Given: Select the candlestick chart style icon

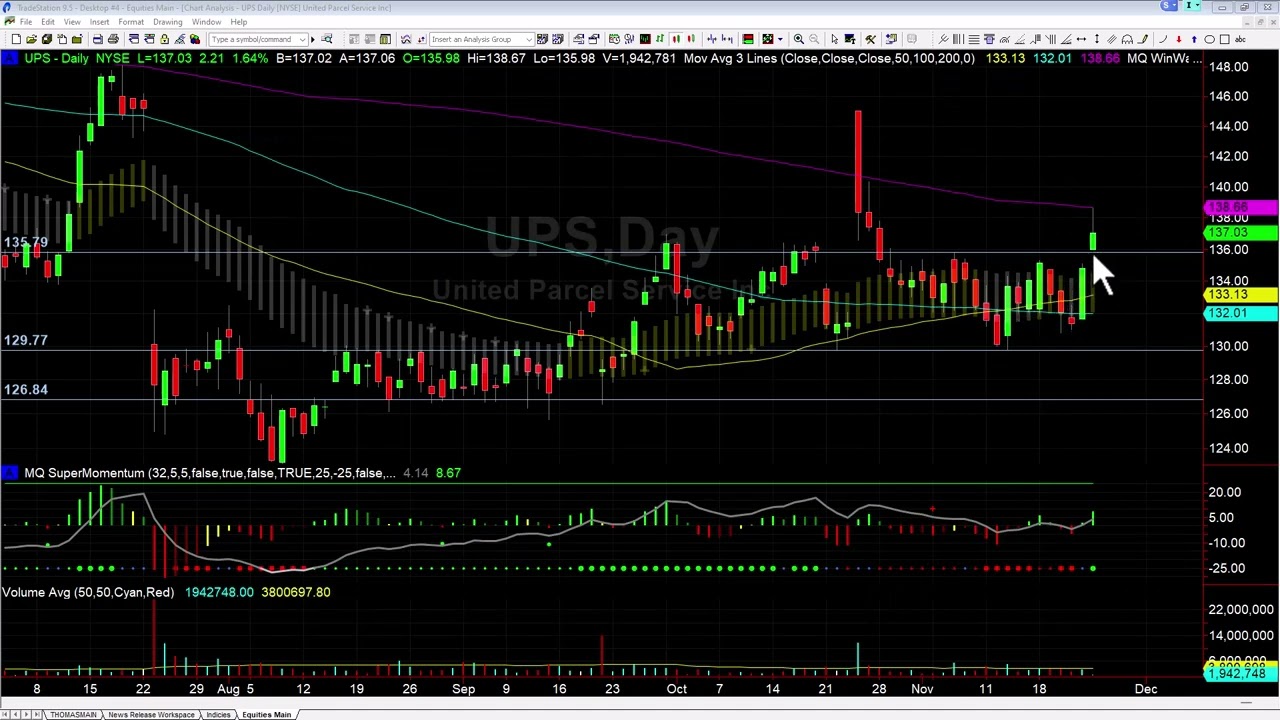Looking at the screenshot, I should [x=675, y=39].
